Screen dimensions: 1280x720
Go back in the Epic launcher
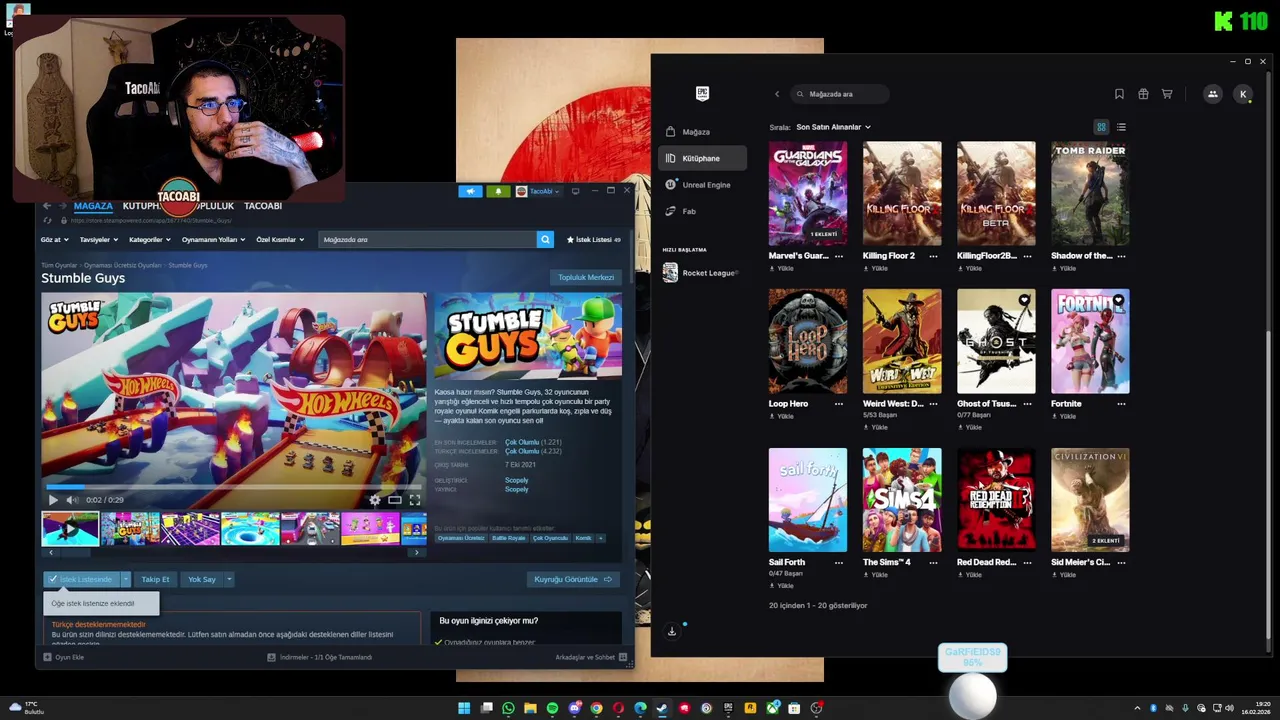777,94
